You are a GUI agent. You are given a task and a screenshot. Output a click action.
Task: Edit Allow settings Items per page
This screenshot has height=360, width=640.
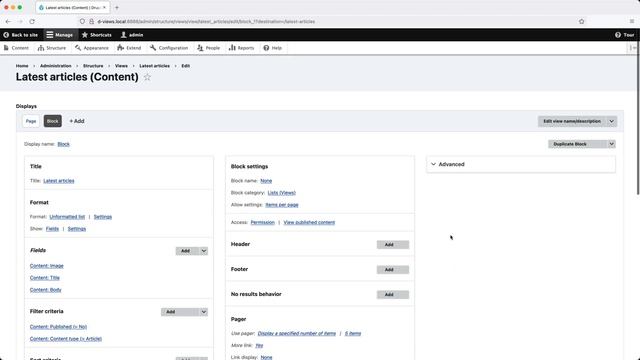click(x=282, y=205)
